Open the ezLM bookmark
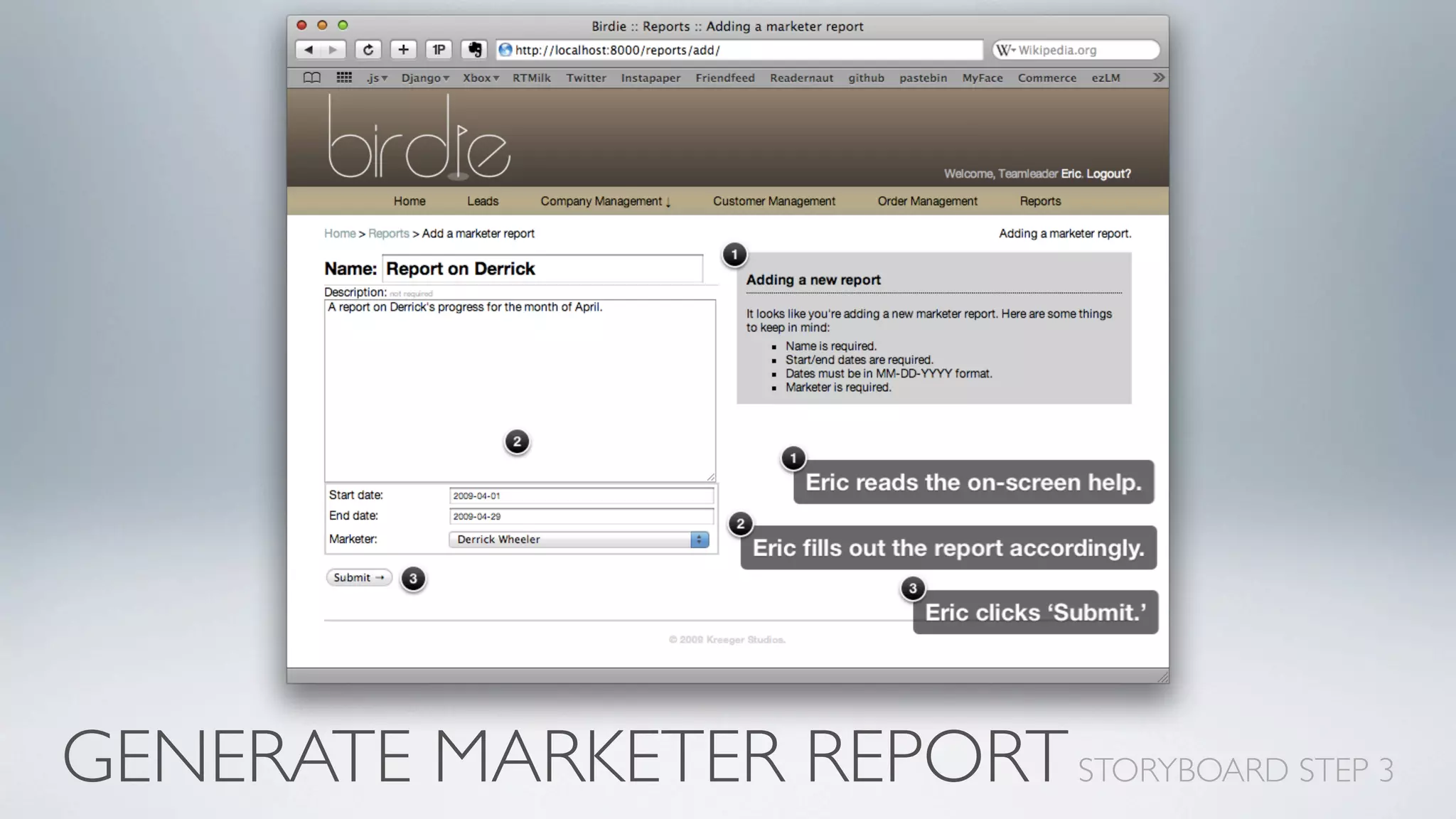The height and width of the screenshot is (819, 1456). coord(1106,78)
